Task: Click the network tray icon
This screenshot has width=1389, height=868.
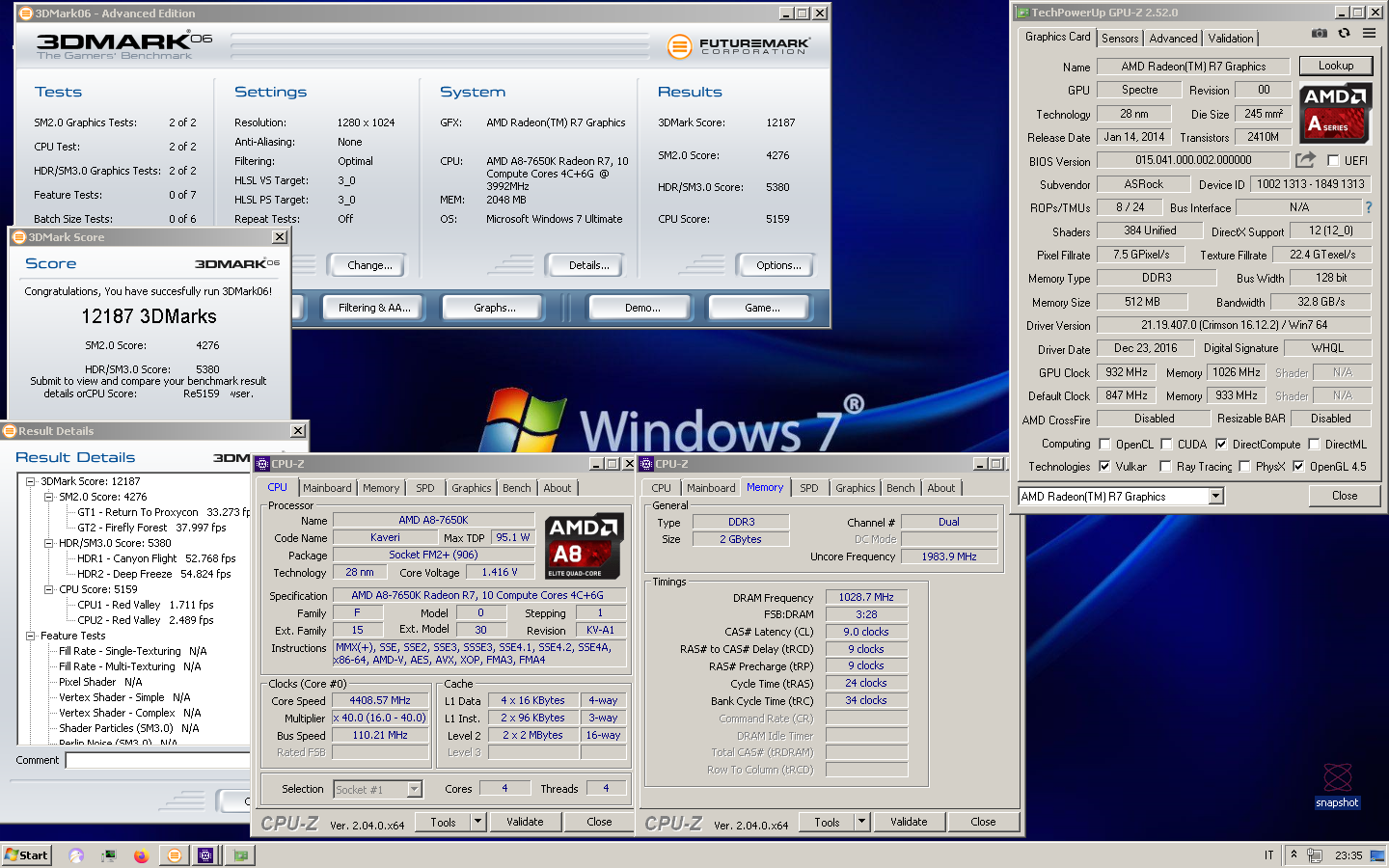Action: pos(1314,855)
